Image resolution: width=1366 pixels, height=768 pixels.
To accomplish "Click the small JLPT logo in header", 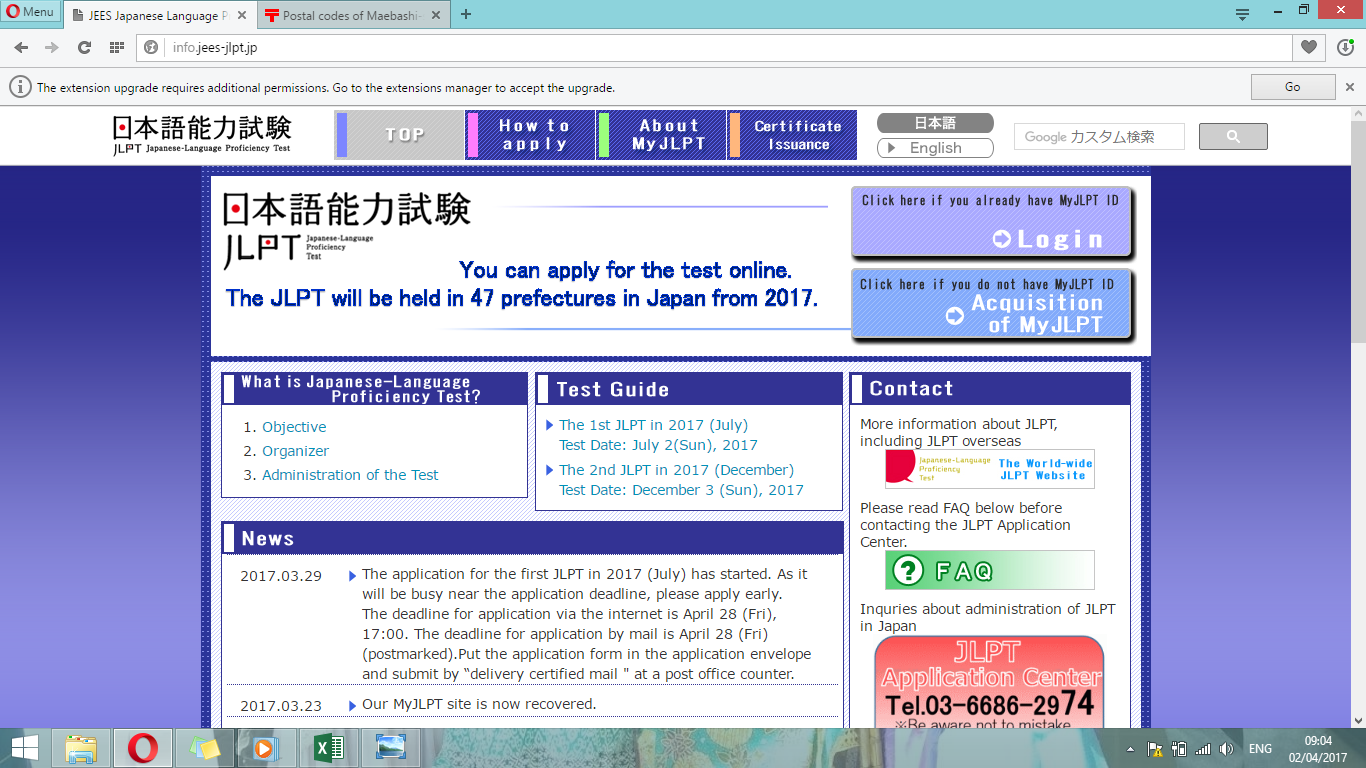I will [202, 135].
